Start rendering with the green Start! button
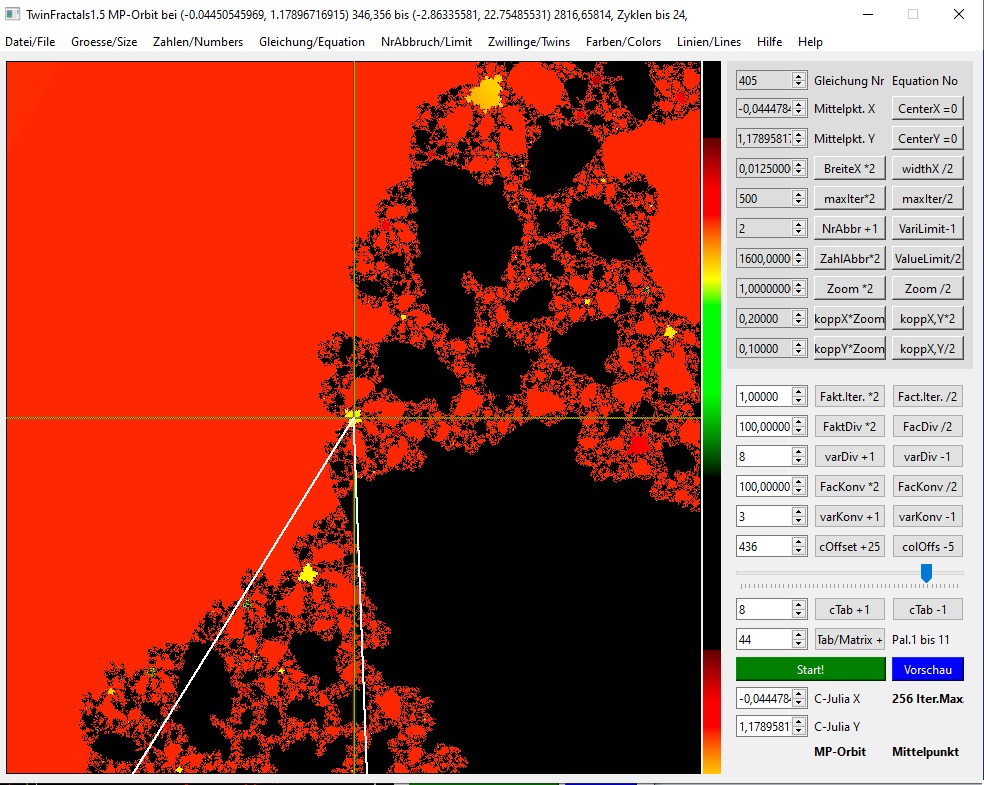This screenshot has width=984, height=785. pos(811,670)
